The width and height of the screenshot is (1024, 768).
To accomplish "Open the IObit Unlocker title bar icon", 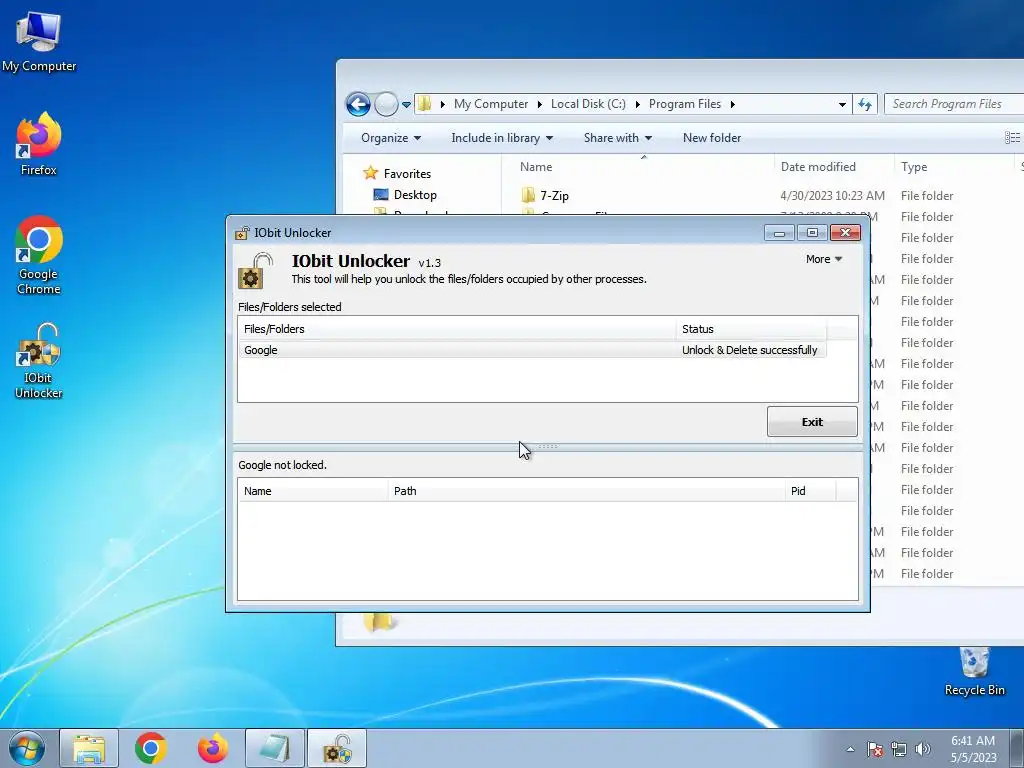I will tap(242, 233).
